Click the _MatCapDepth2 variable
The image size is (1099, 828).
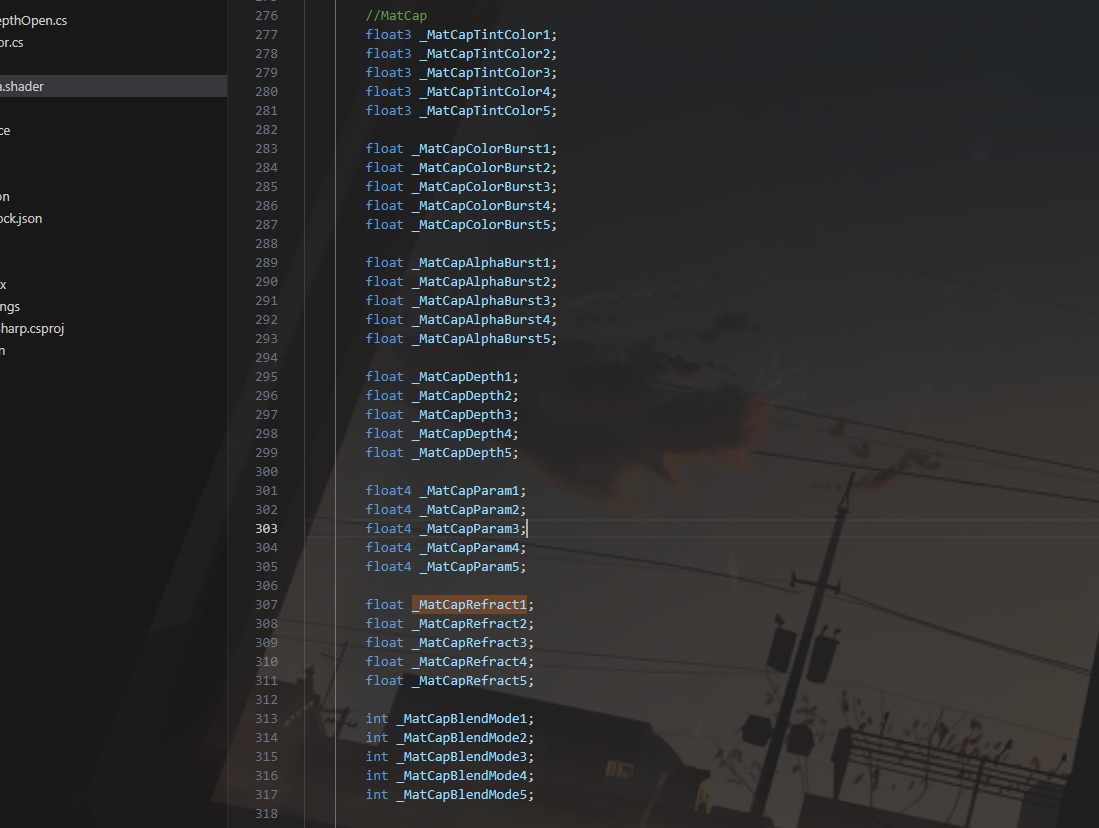462,396
